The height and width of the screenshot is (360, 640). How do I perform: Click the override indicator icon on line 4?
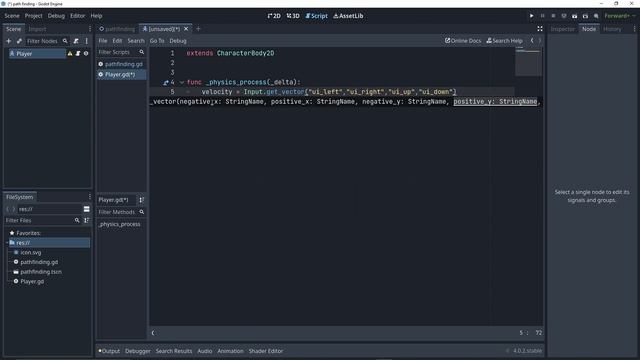tap(166, 82)
